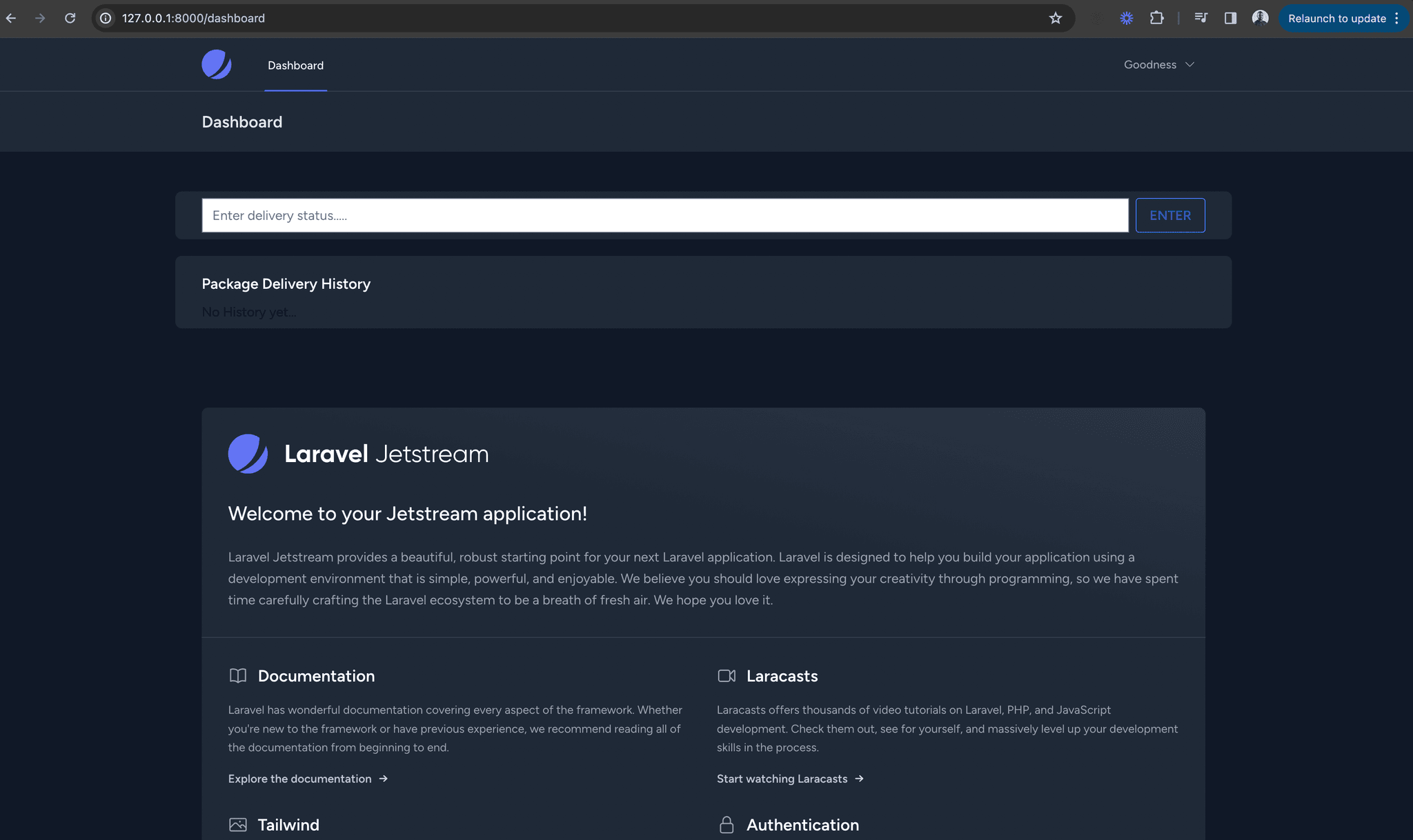Bookmark this page with the star icon
Image resolution: width=1413 pixels, height=840 pixels.
[1055, 18]
